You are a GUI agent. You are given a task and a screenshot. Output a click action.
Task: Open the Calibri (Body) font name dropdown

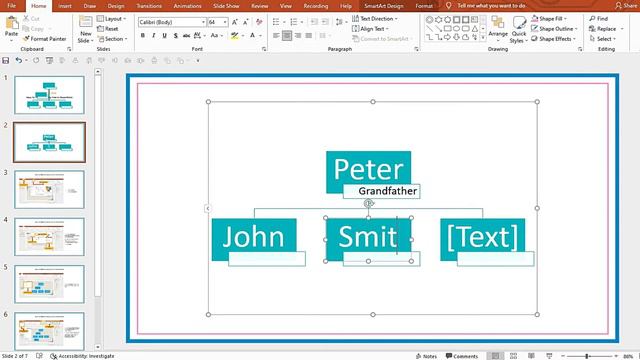(203, 22)
